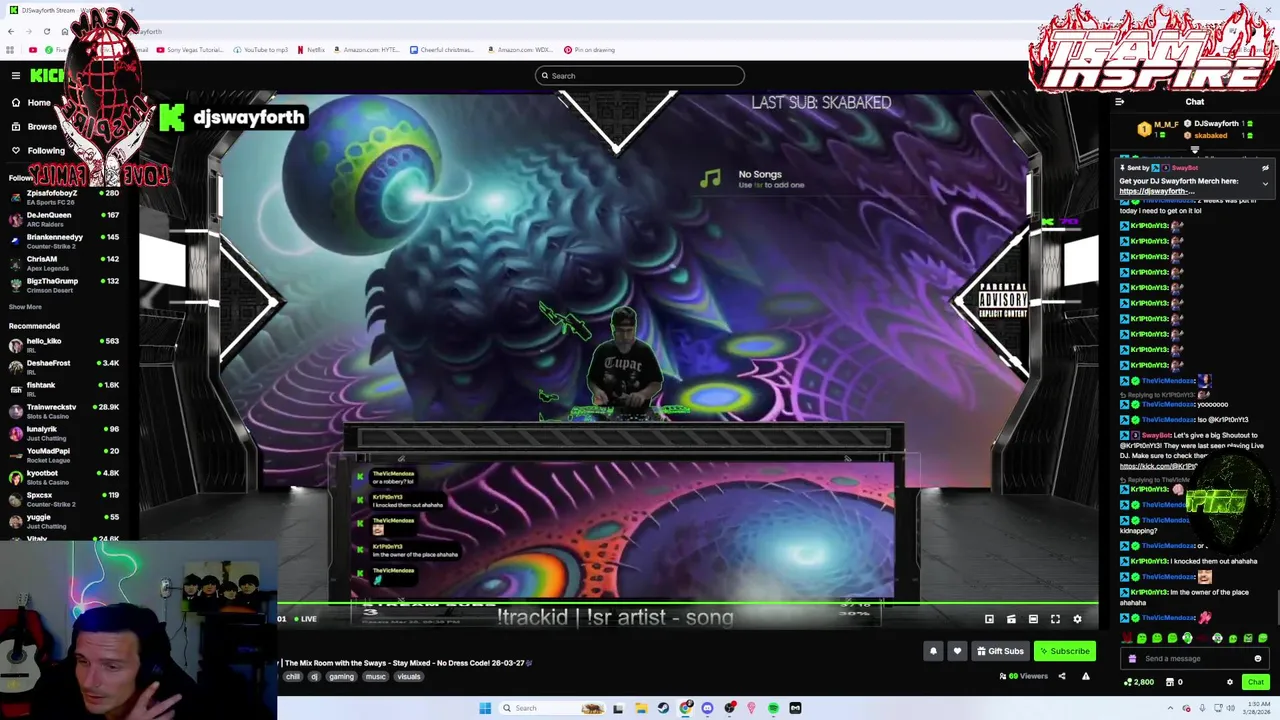Screen dimensions: 1280x720
Task: Open Browse in Kick sidebar
Action: (x=34, y=127)
